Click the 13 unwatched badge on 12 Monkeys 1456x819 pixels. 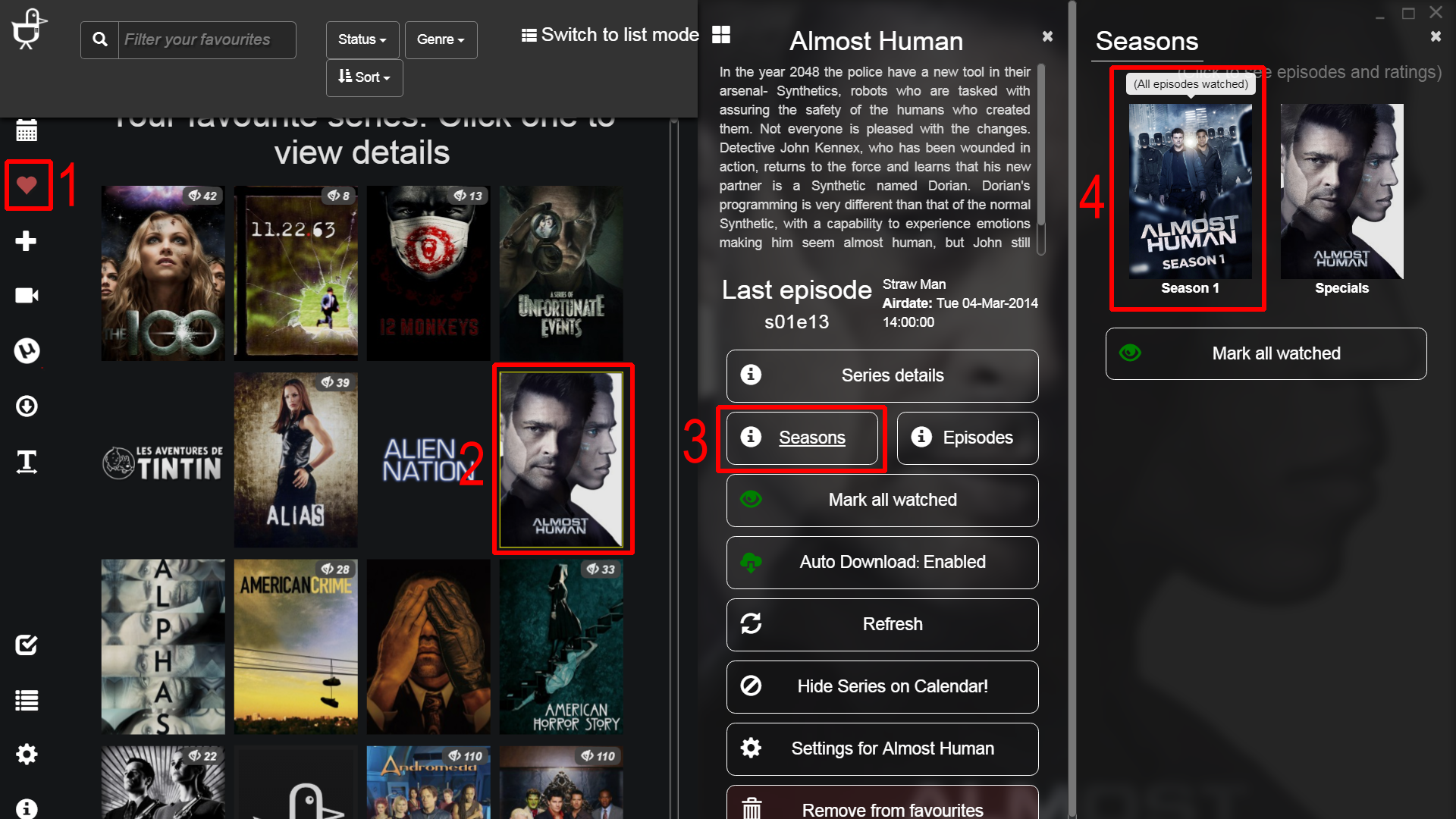pyautogui.click(x=468, y=196)
